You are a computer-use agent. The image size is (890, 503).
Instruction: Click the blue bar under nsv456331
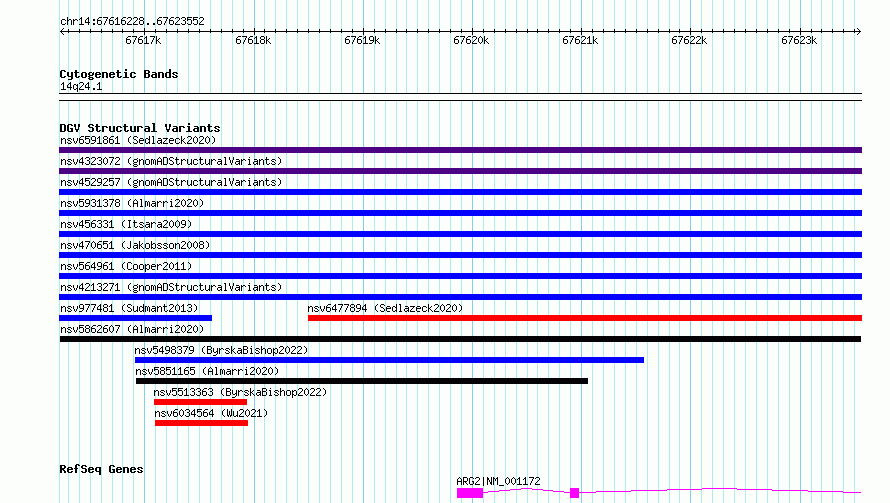460,234
